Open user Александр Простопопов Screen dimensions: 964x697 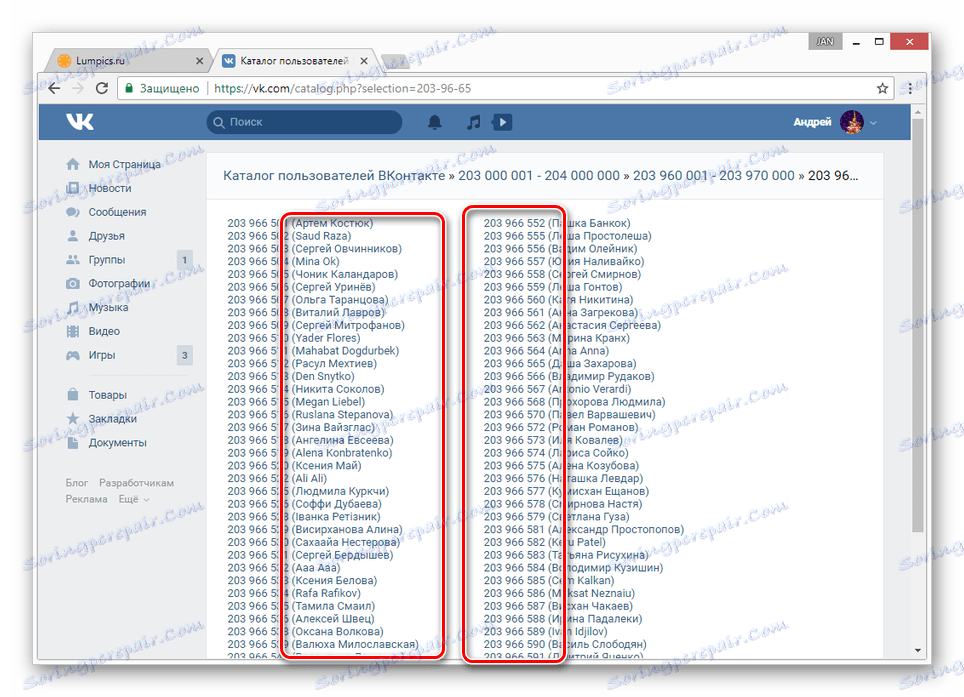point(583,529)
